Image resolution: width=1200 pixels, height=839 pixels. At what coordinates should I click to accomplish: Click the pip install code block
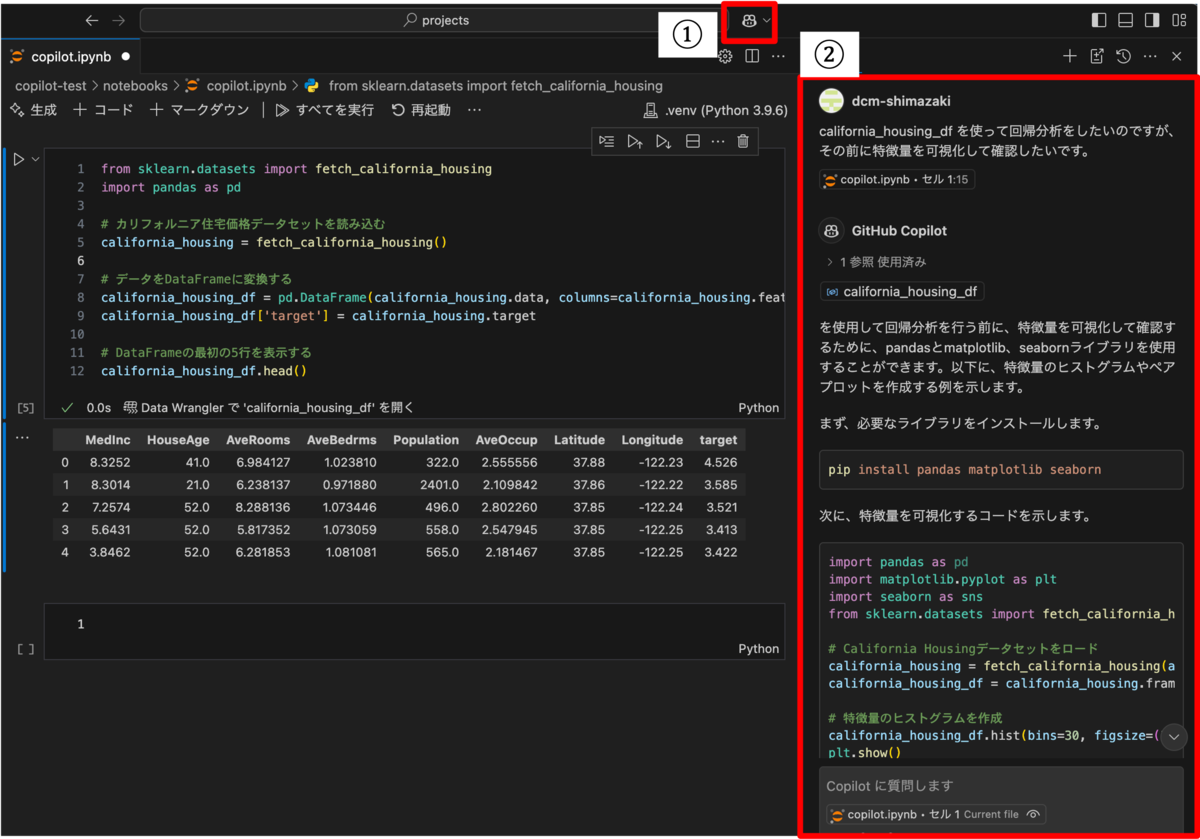click(x=1001, y=469)
